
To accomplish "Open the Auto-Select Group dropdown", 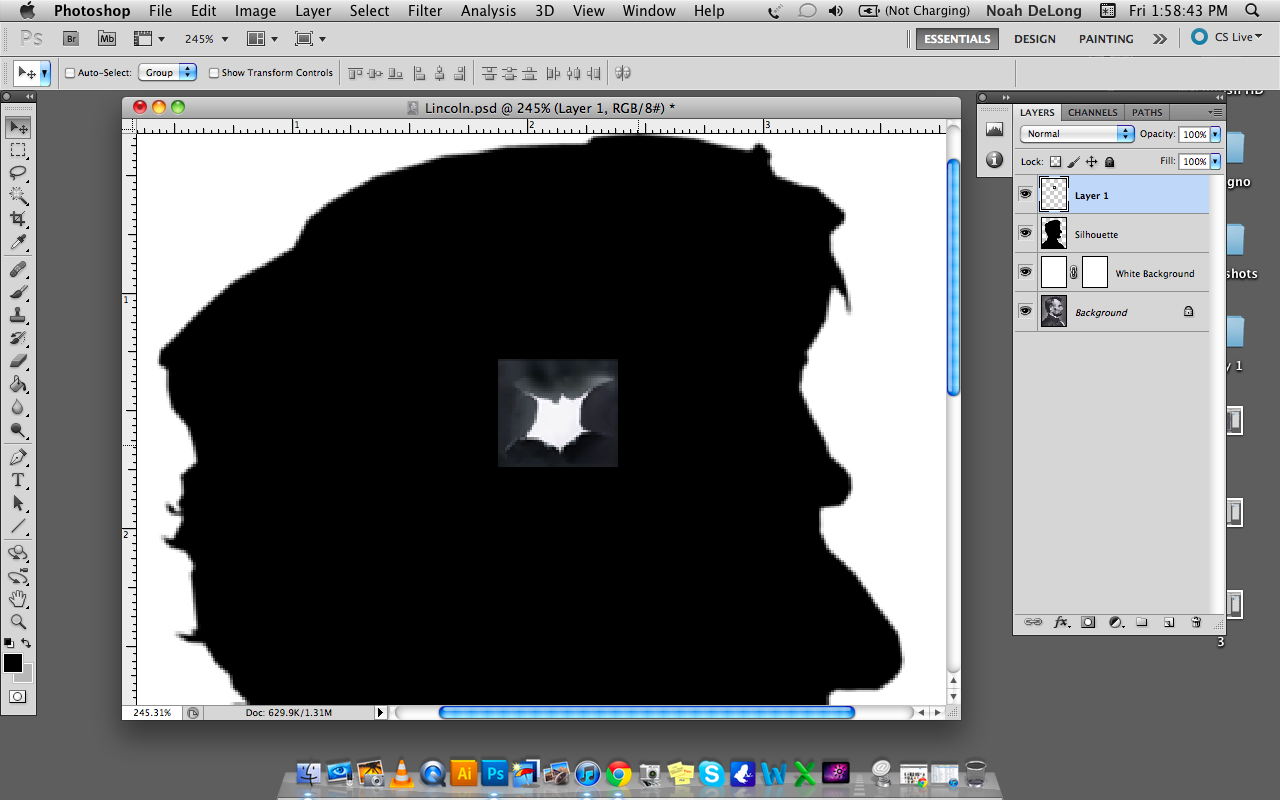I will [x=168, y=73].
